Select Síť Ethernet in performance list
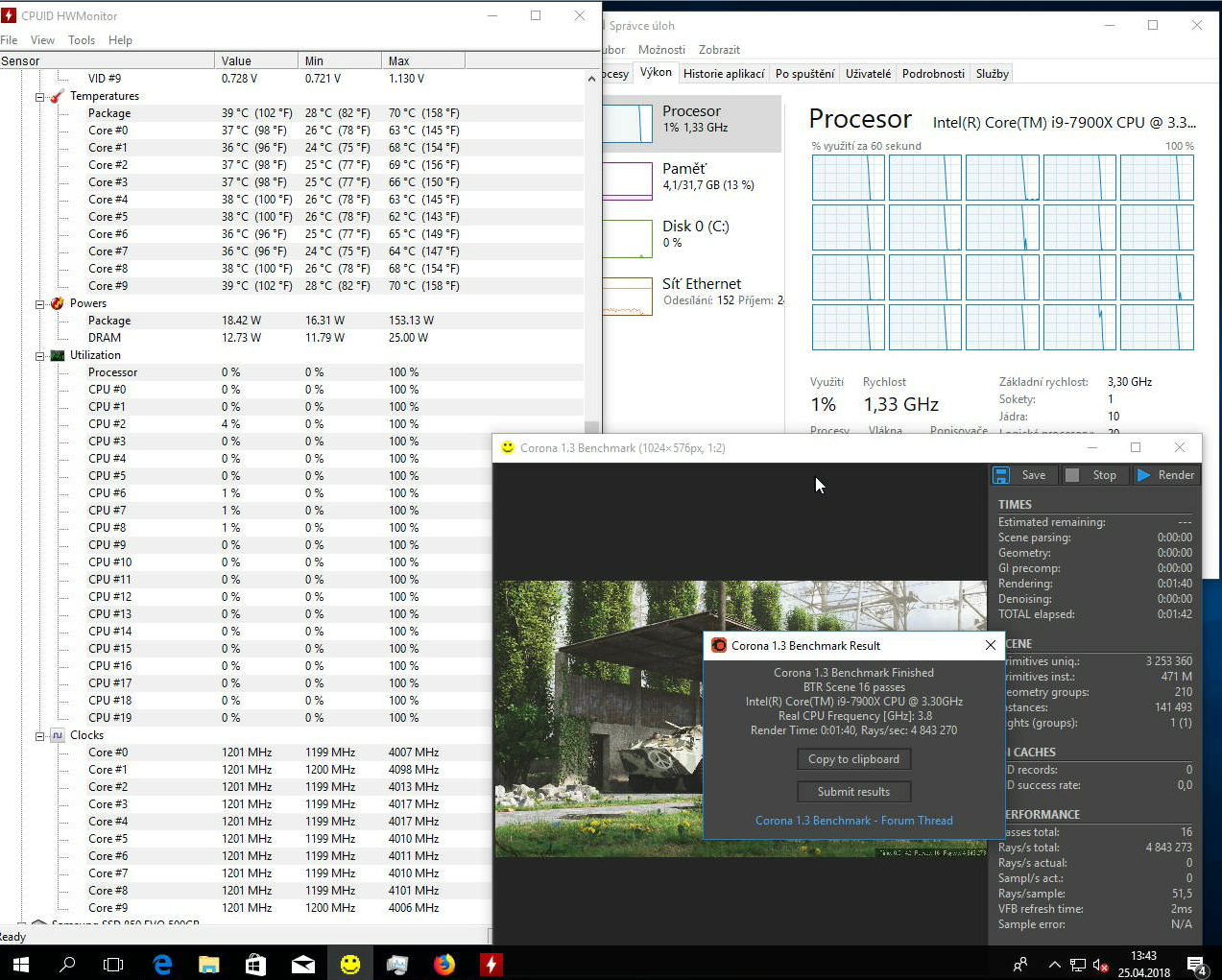Image resolution: width=1222 pixels, height=980 pixels. tap(691, 295)
